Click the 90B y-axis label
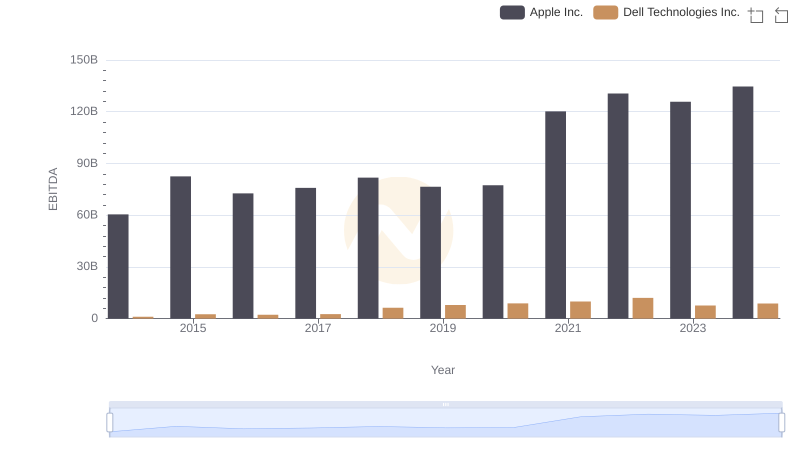The height and width of the screenshot is (461, 800). pos(87,163)
